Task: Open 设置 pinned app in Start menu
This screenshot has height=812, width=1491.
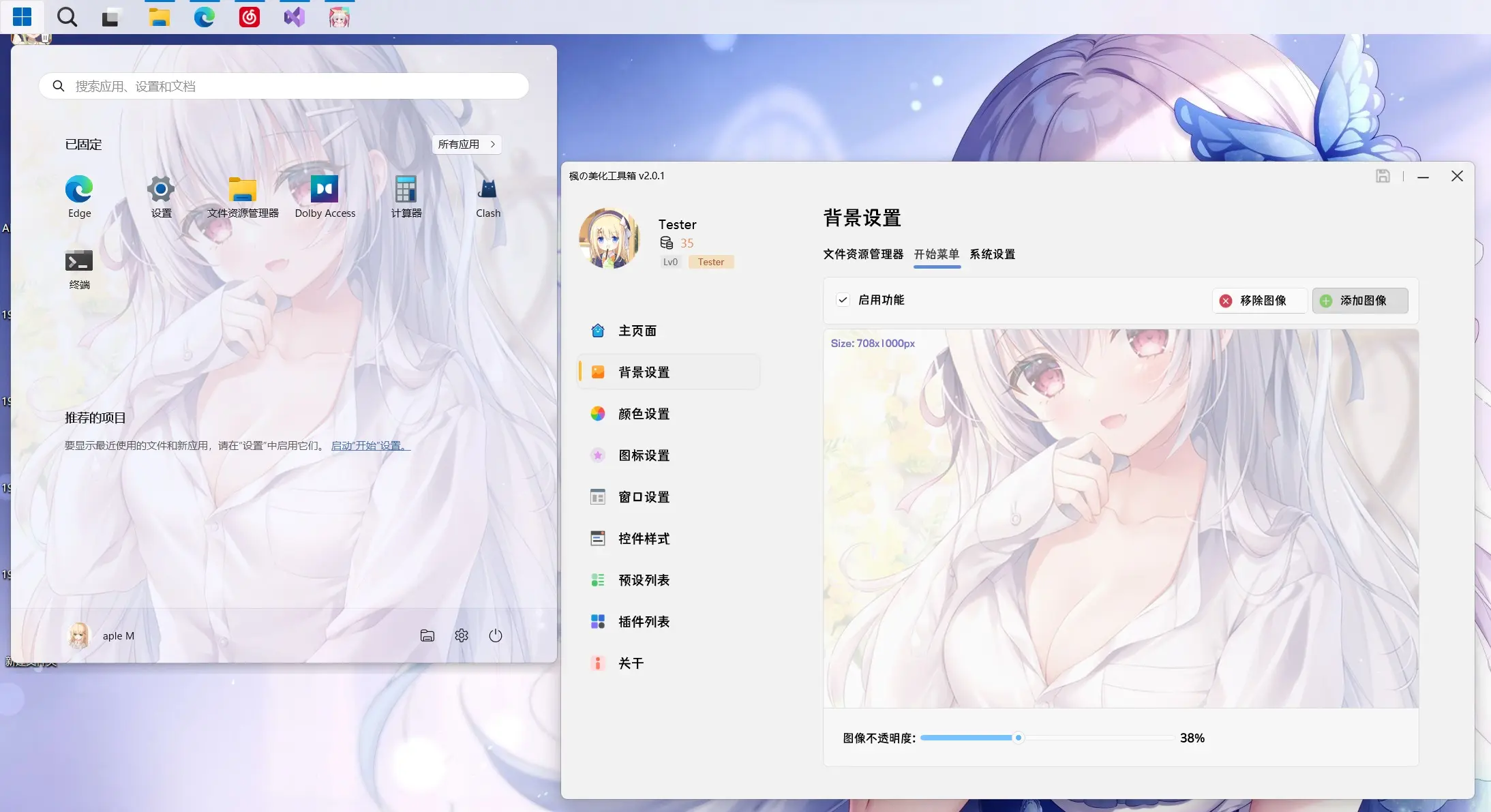Action: (161, 197)
